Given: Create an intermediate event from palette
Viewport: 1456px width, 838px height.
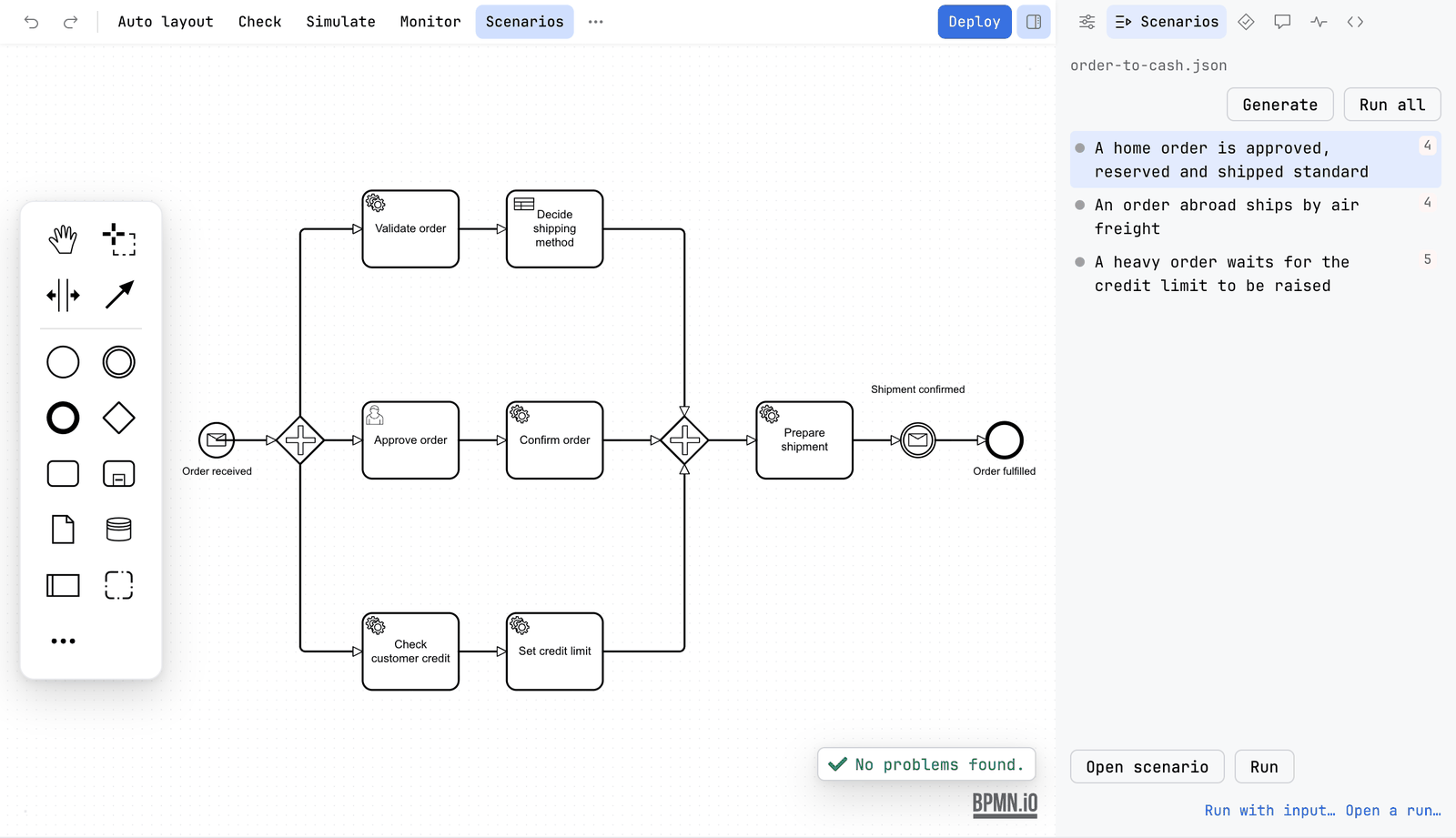Looking at the screenshot, I should [119, 362].
